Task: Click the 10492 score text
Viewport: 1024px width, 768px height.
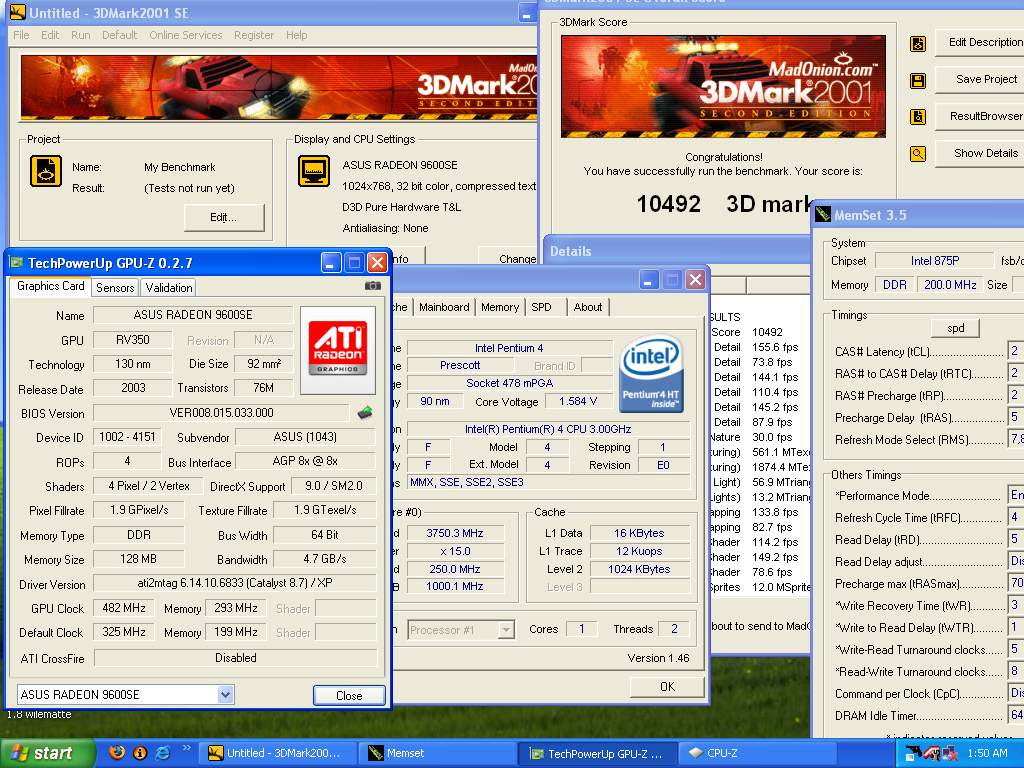Action: (x=668, y=204)
